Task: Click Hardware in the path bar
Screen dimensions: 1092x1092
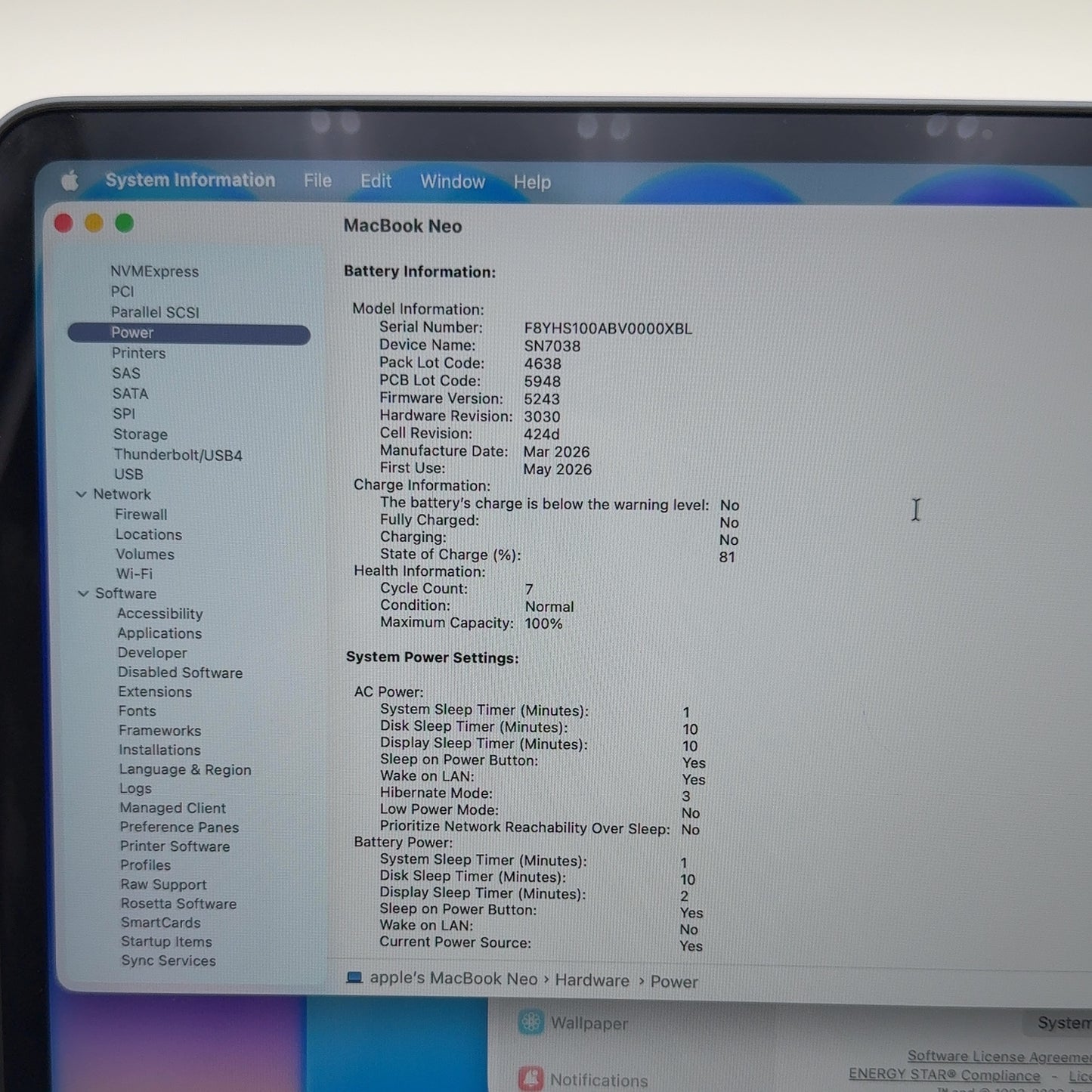Action: 592,980
